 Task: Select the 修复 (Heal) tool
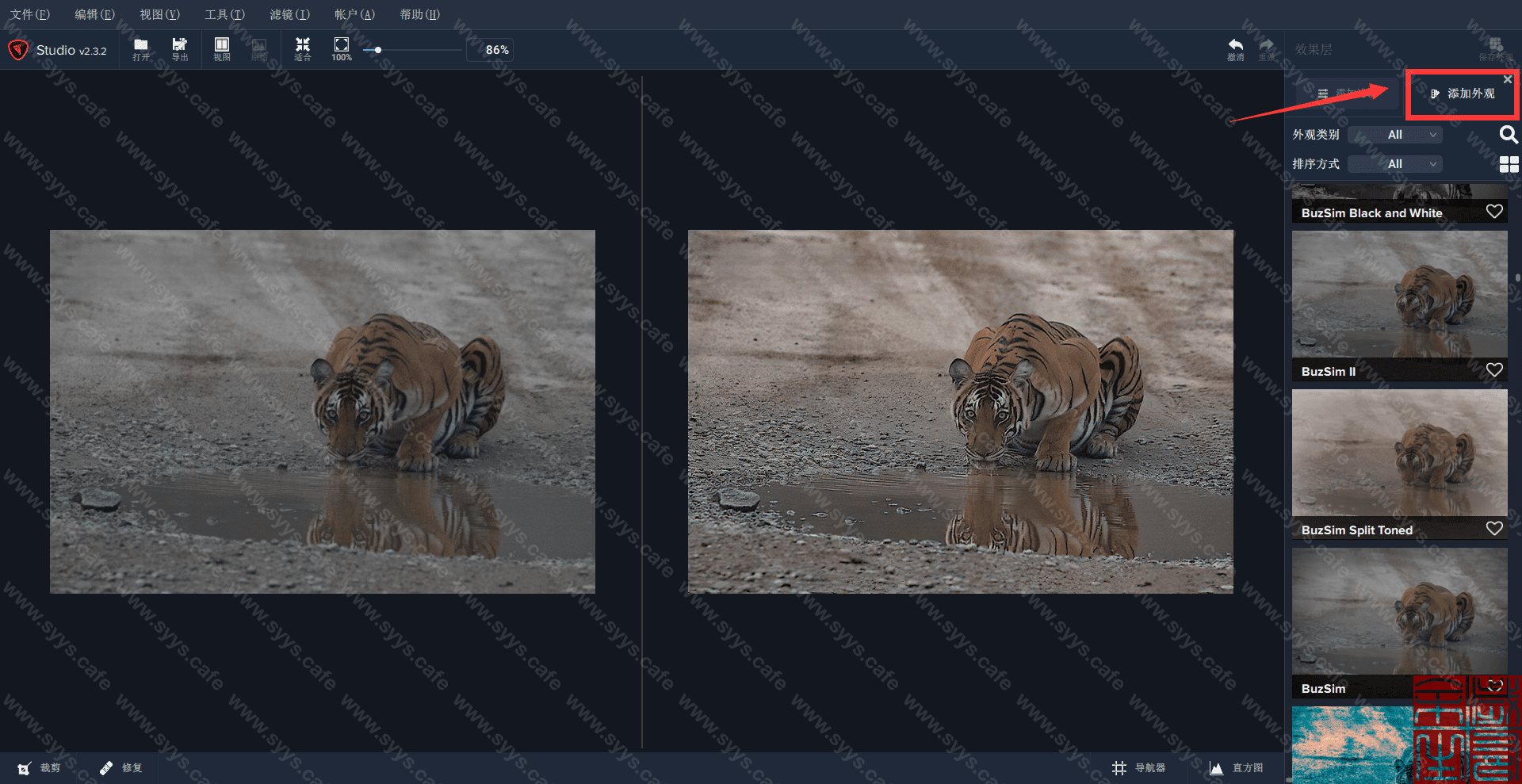pos(120,767)
